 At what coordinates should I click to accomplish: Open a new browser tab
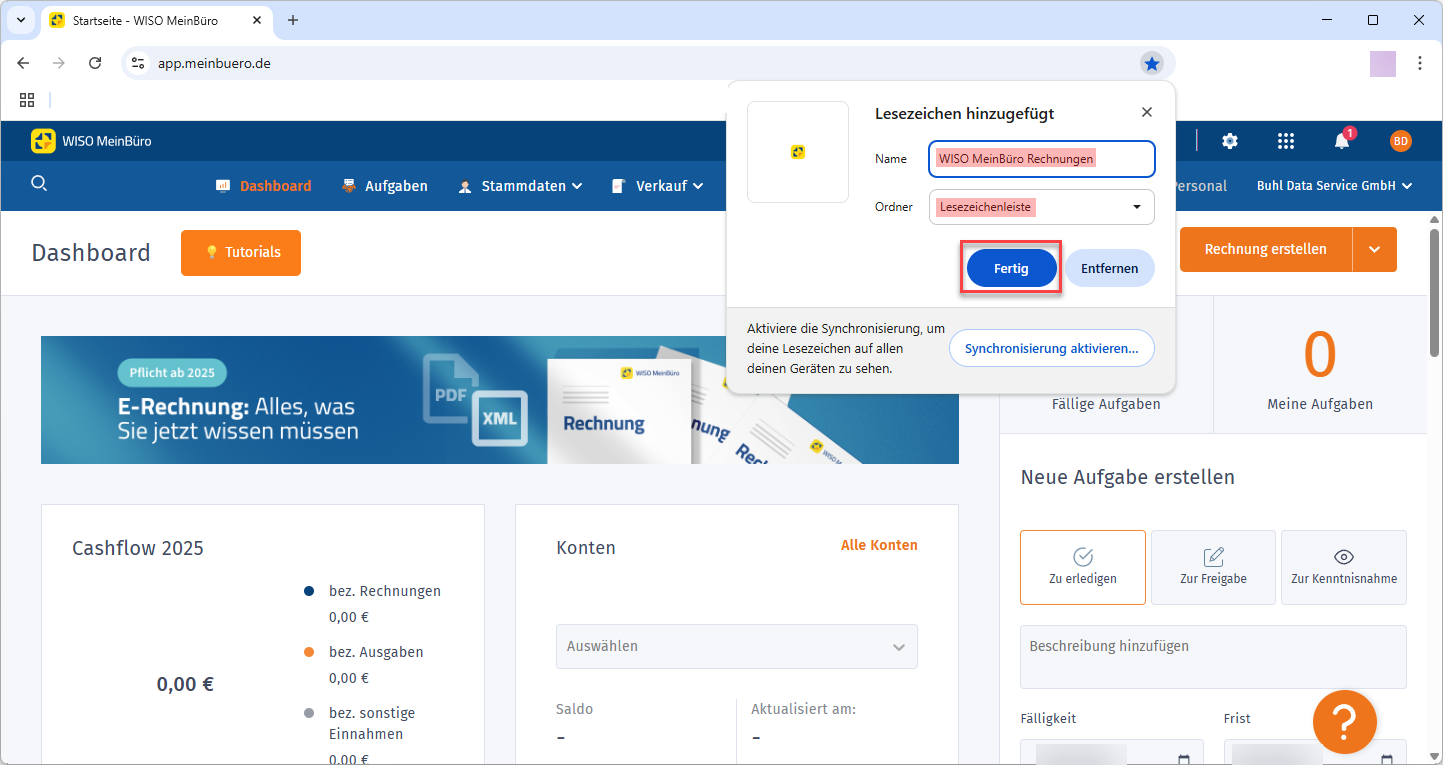point(293,20)
